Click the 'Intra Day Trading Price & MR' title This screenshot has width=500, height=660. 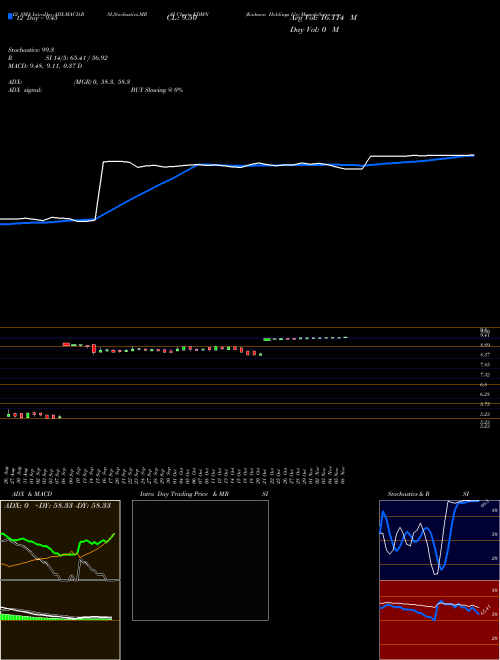(185, 494)
